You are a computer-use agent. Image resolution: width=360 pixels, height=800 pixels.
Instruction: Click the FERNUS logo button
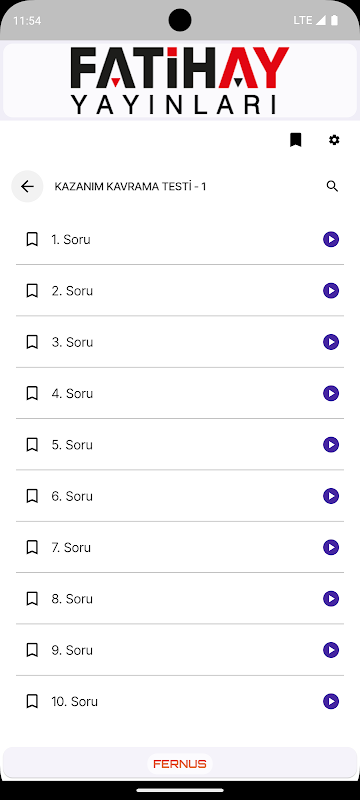pos(180,764)
